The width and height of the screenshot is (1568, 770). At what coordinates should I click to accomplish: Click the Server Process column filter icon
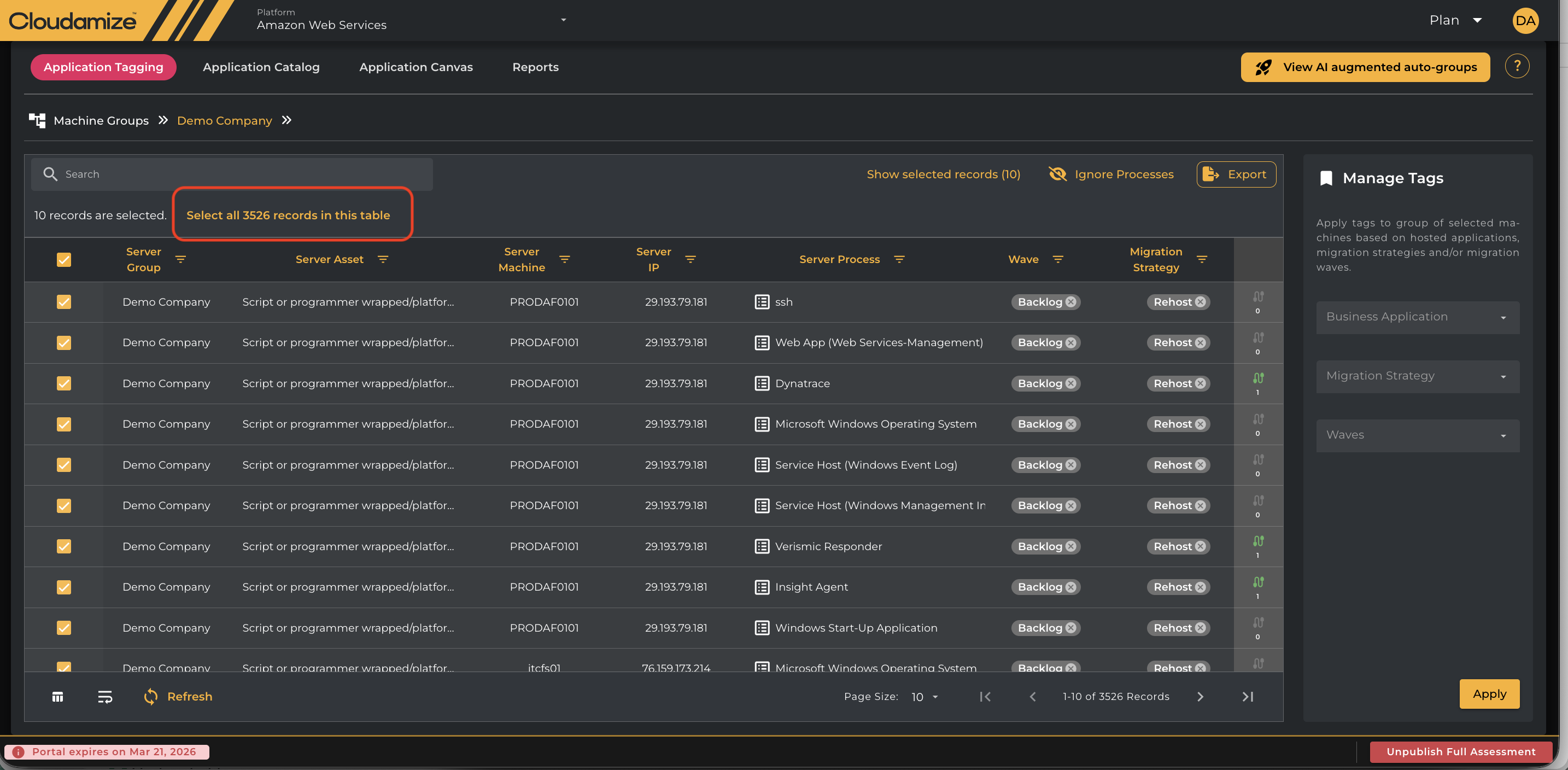coord(899,259)
